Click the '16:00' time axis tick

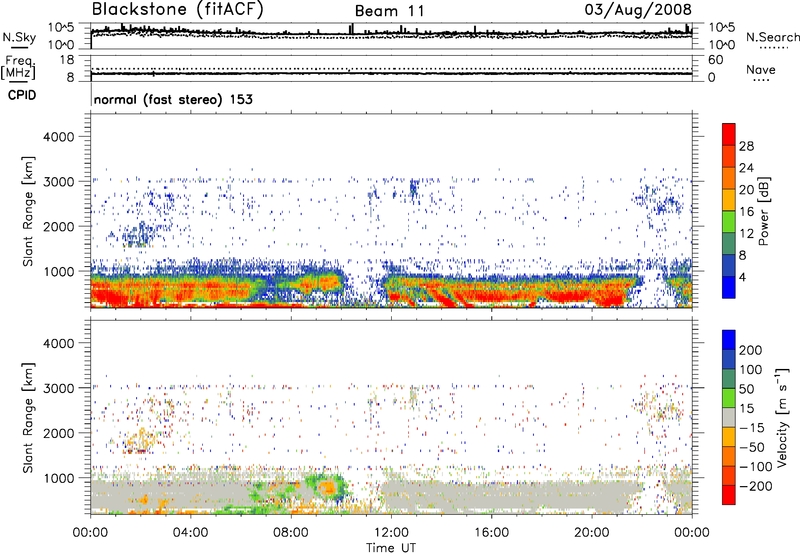491,533
